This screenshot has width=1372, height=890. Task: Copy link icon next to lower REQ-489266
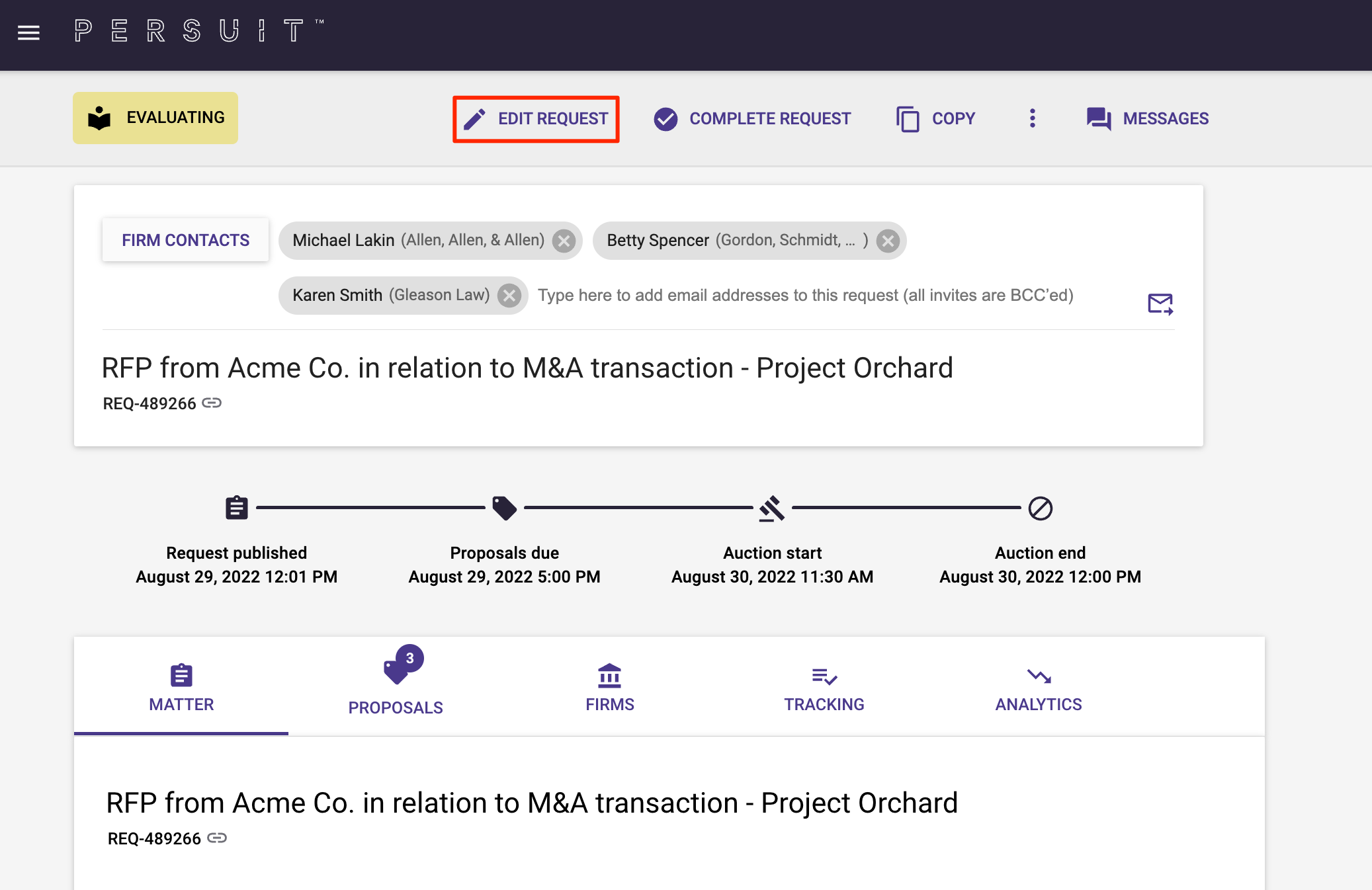pyautogui.click(x=217, y=838)
